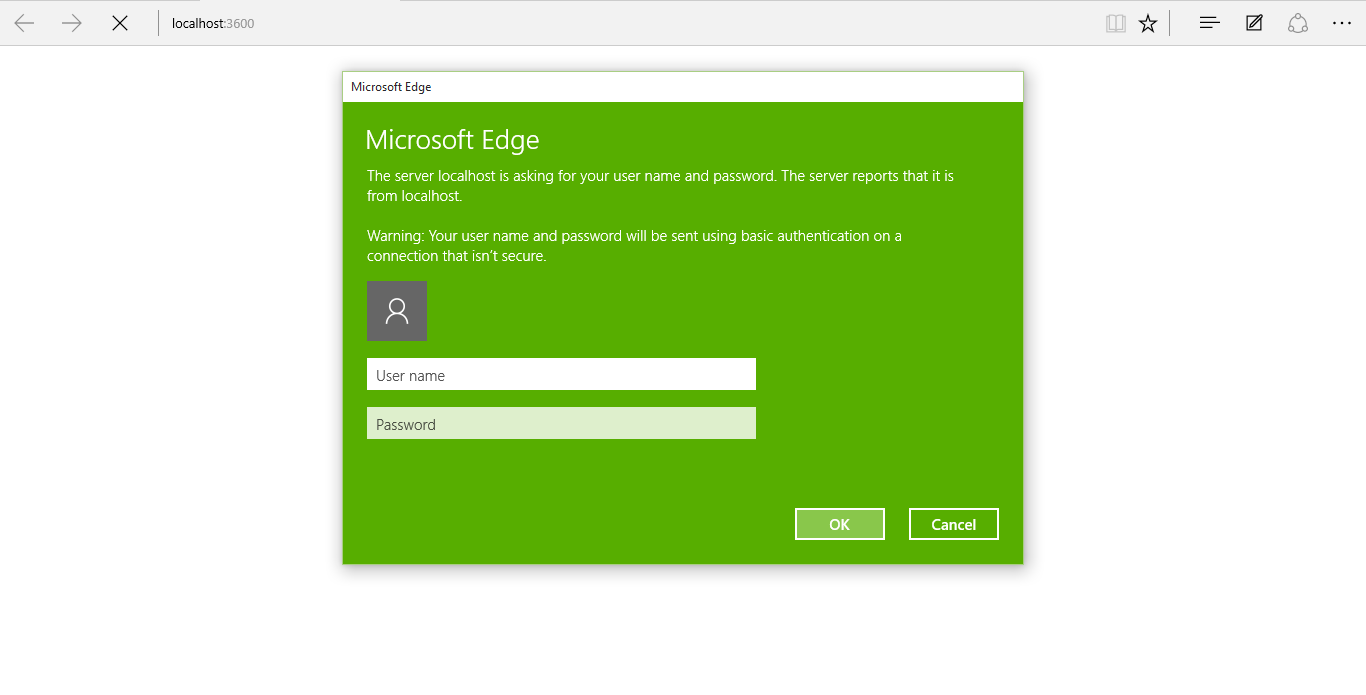Focus the Password field

[x=561, y=423]
